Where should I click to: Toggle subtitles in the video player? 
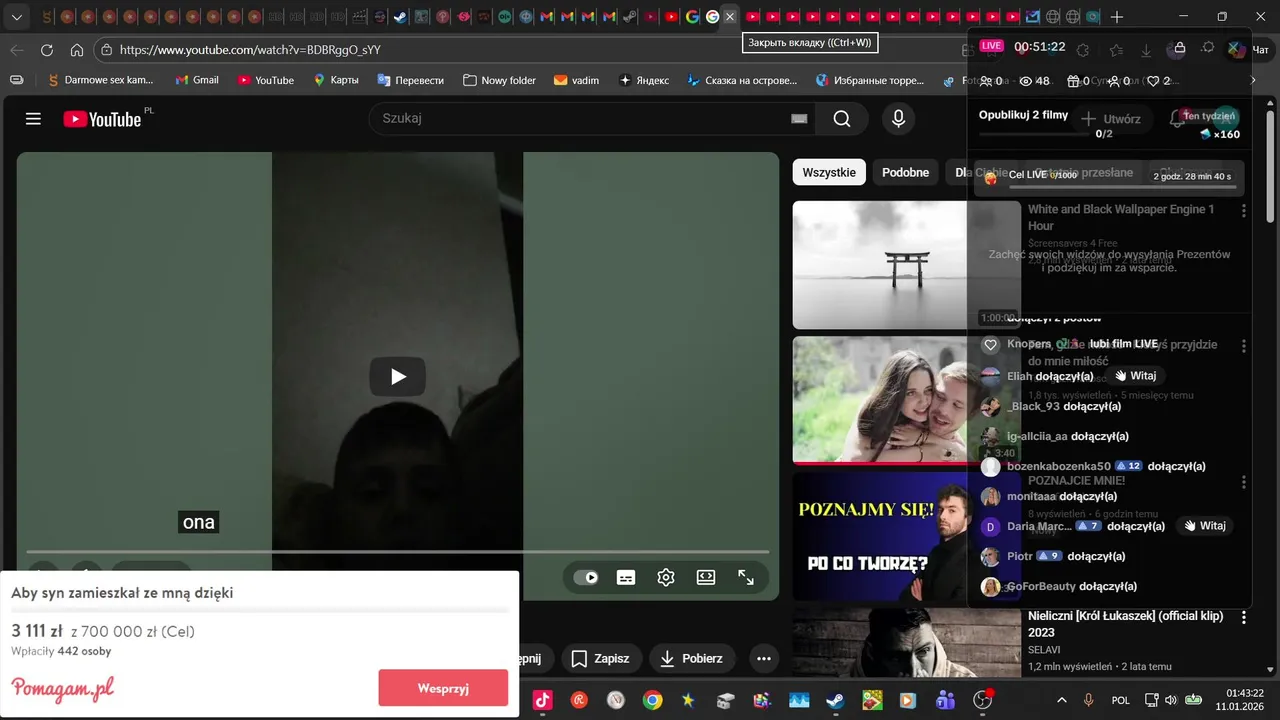626,577
